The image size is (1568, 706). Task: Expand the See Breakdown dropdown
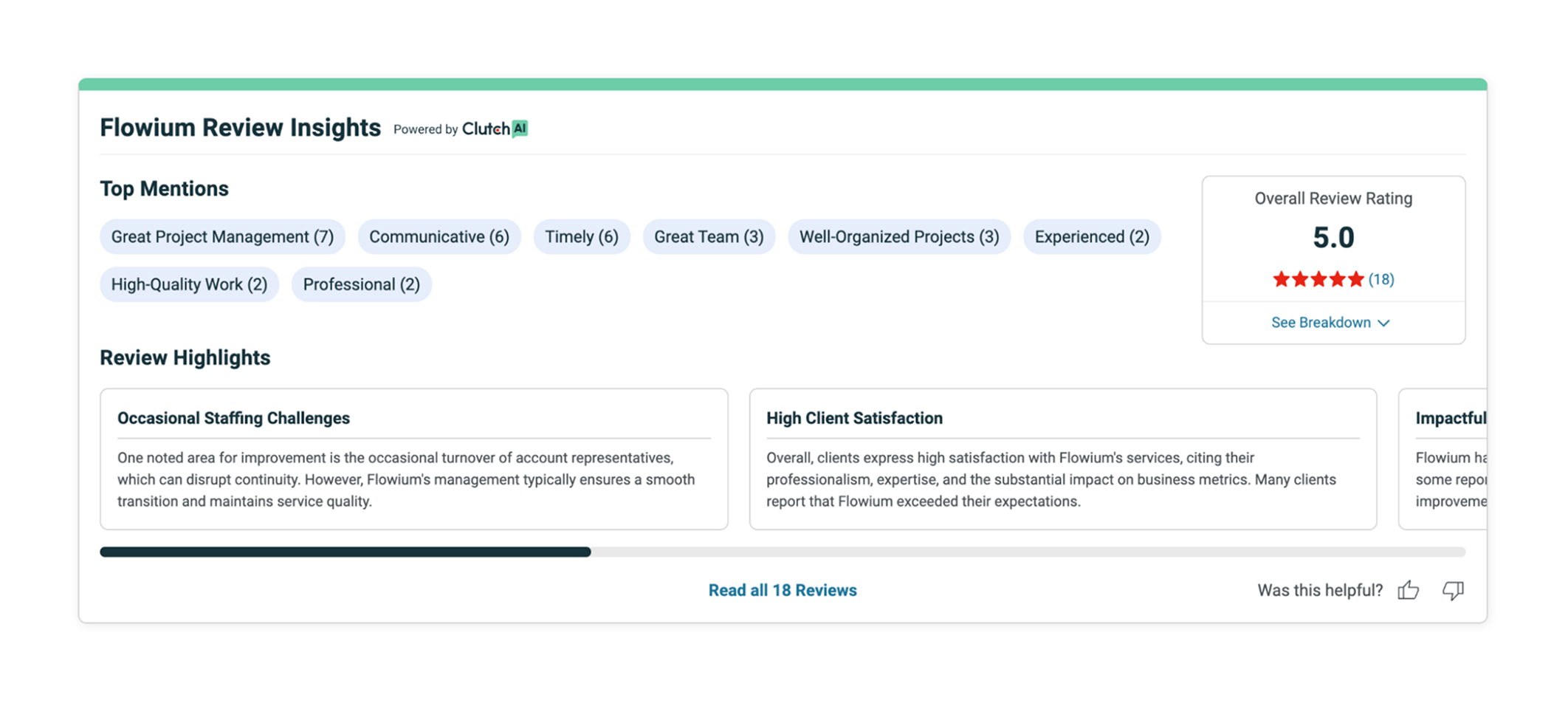[x=1330, y=323]
